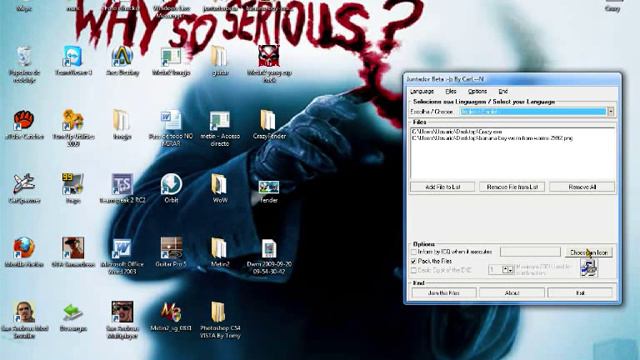This screenshot has height=360, width=640.
Task: Open the red skull desktop icon
Action: point(269,56)
